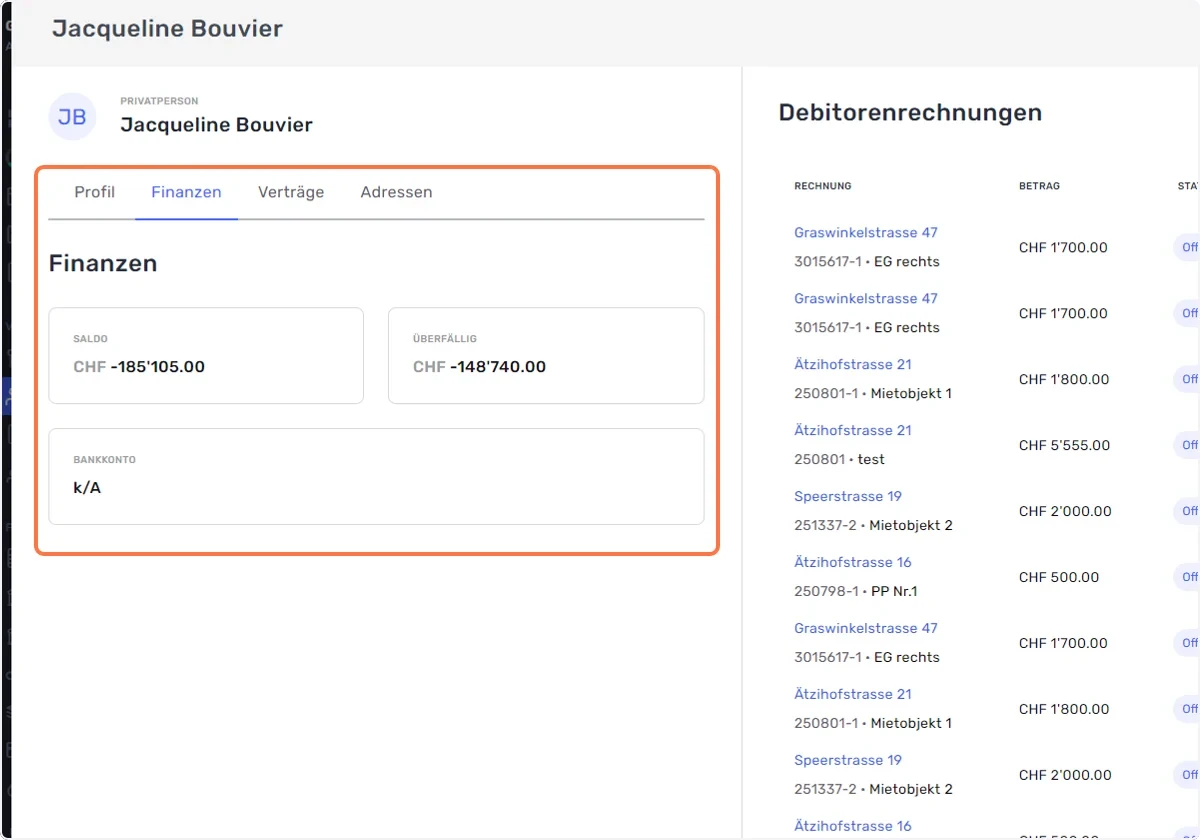The height and width of the screenshot is (840, 1200).
Task: Click the Jacqueline Bouvier name beside the avatar
Action: coord(216,125)
